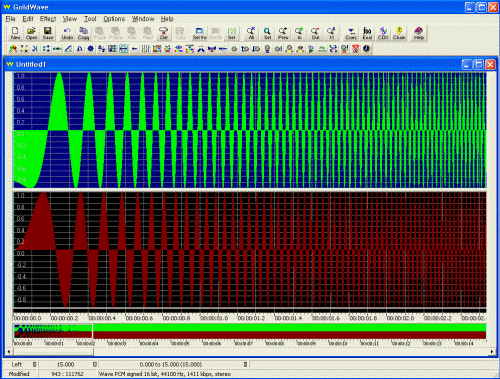Click the disabled Paste toolbar icon
The height and width of the screenshot is (379, 500).
pos(99,33)
